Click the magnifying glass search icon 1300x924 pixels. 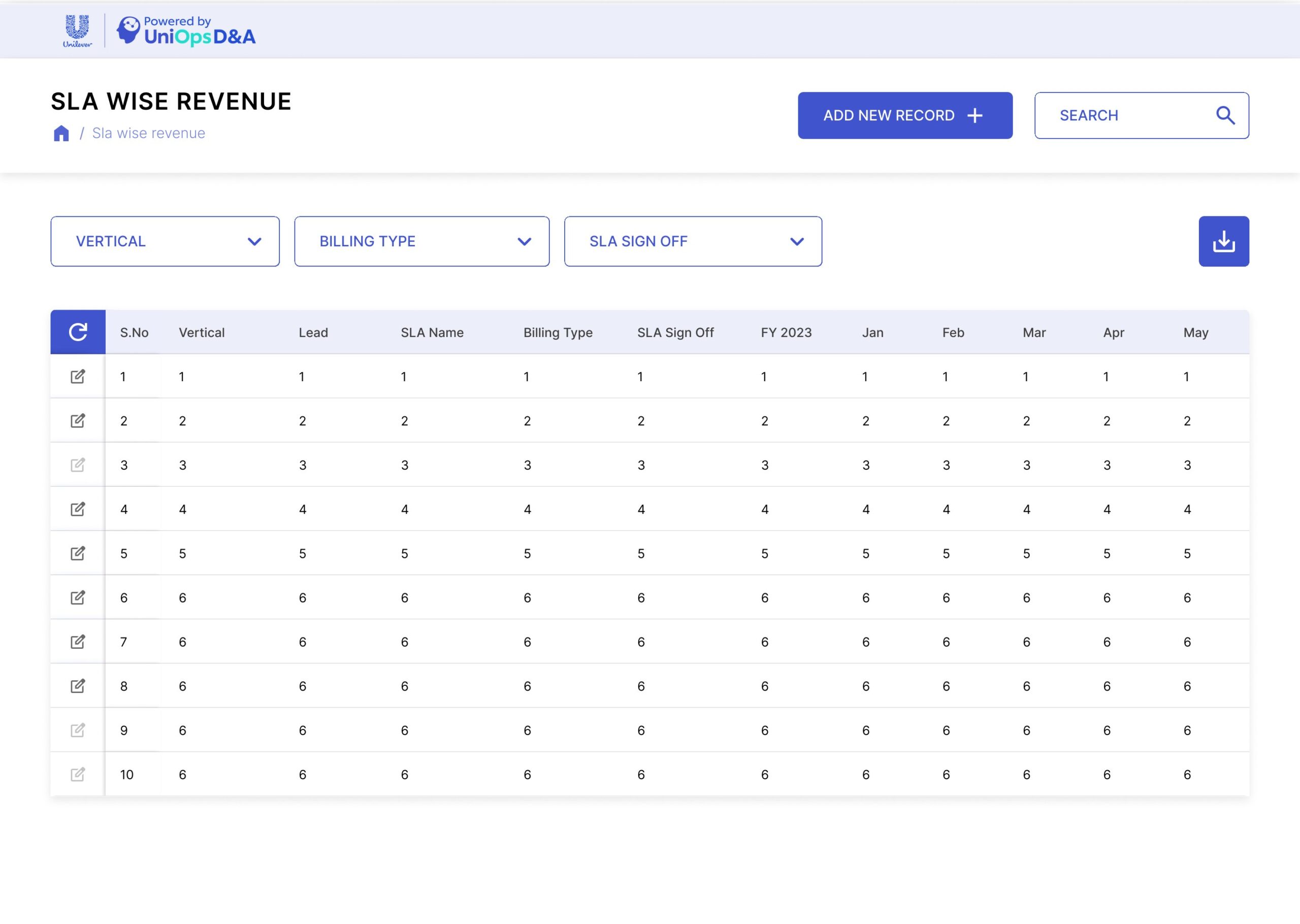pos(1225,116)
